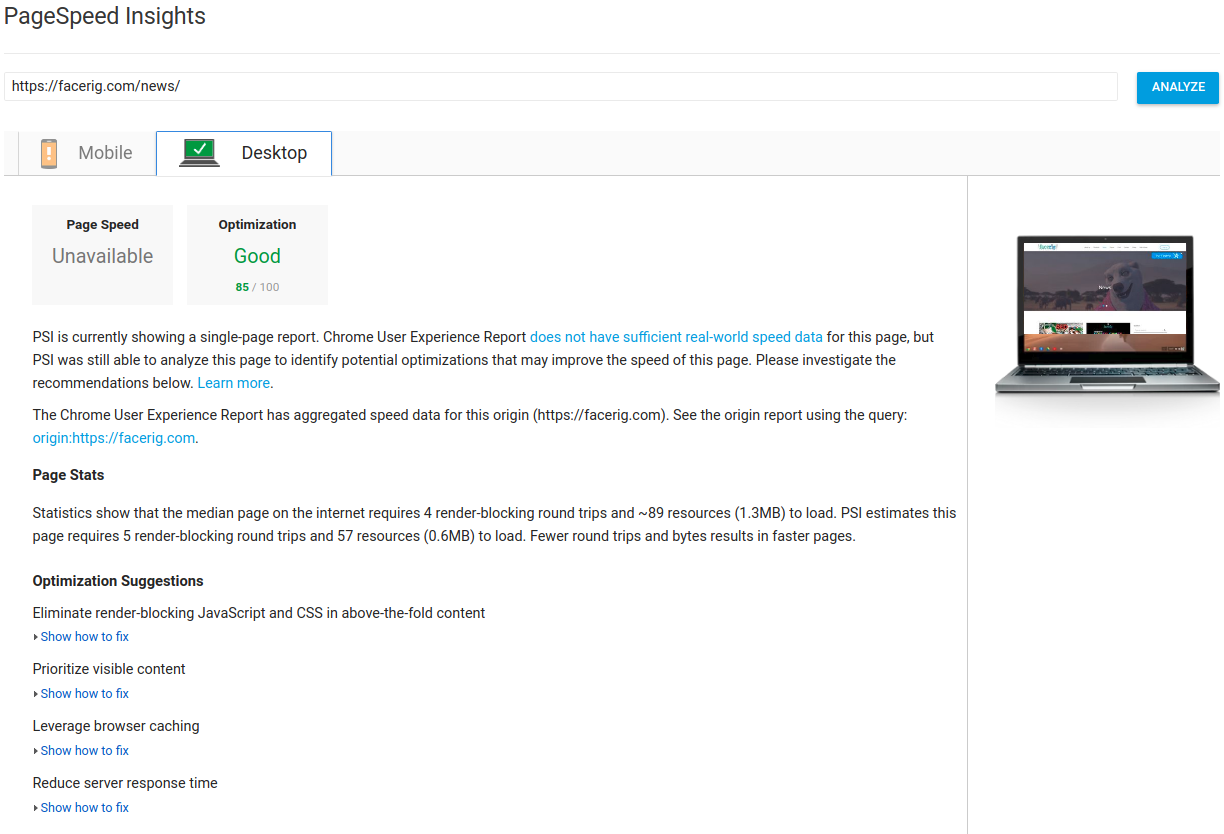Open the 'does not have sufficient real-world speed data' link

tap(676, 337)
